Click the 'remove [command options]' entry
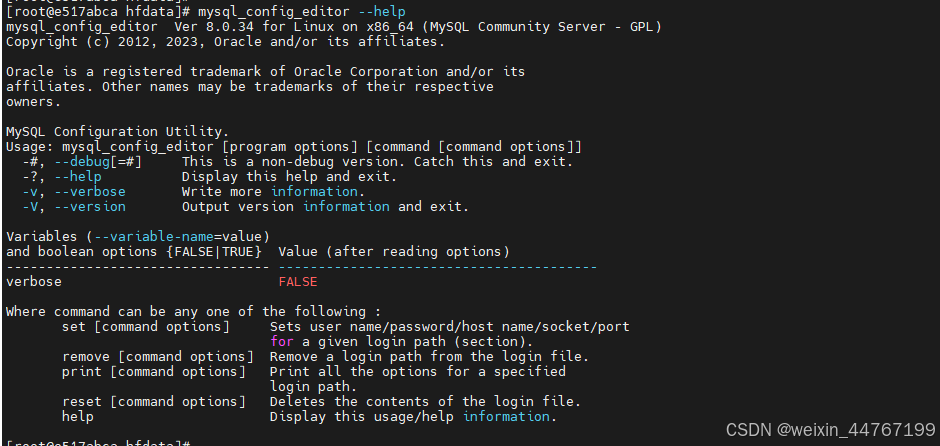Viewport: 940px width, 446px height. click(x=158, y=357)
